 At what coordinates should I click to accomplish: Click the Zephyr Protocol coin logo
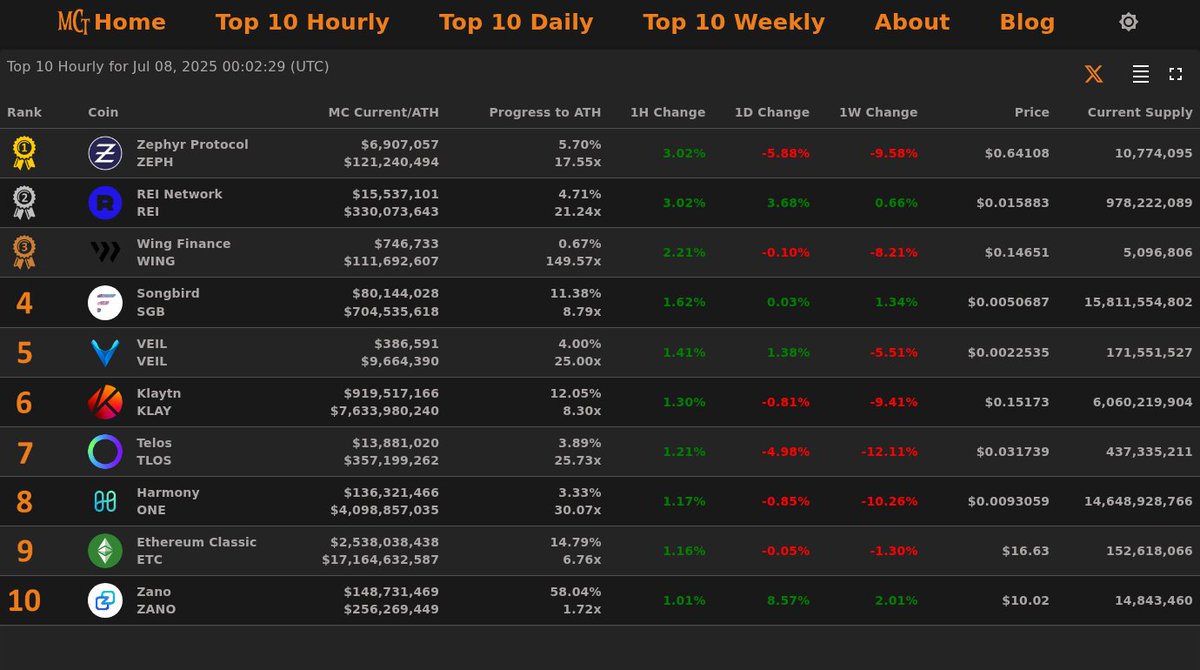point(105,153)
